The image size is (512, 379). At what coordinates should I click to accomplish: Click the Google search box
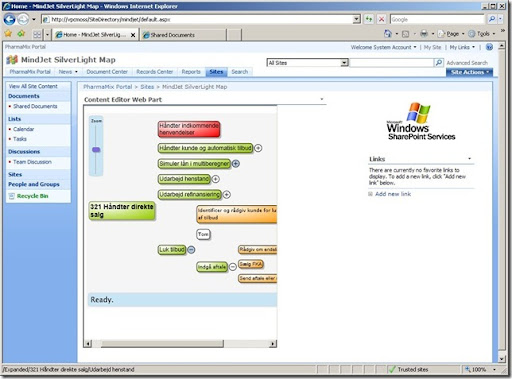(x=437, y=19)
